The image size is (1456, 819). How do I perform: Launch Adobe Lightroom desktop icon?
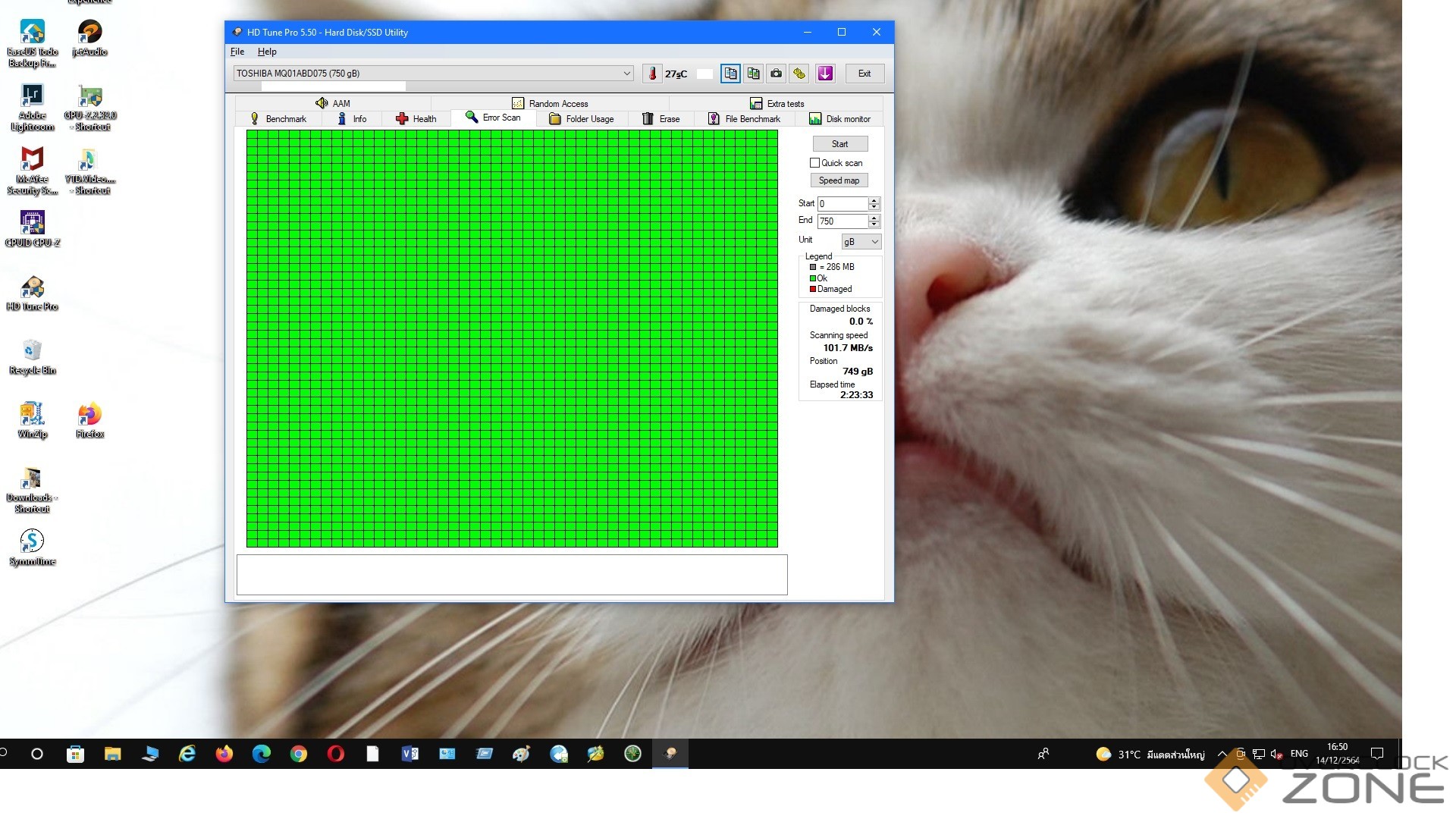point(32,107)
